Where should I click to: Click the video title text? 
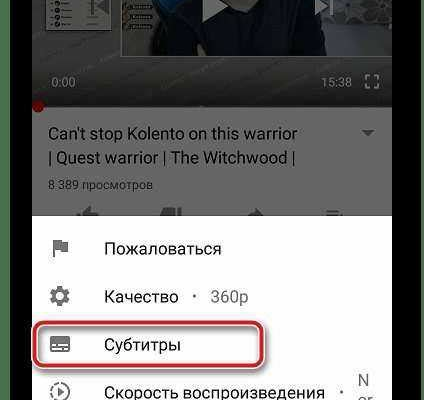[x=172, y=146]
